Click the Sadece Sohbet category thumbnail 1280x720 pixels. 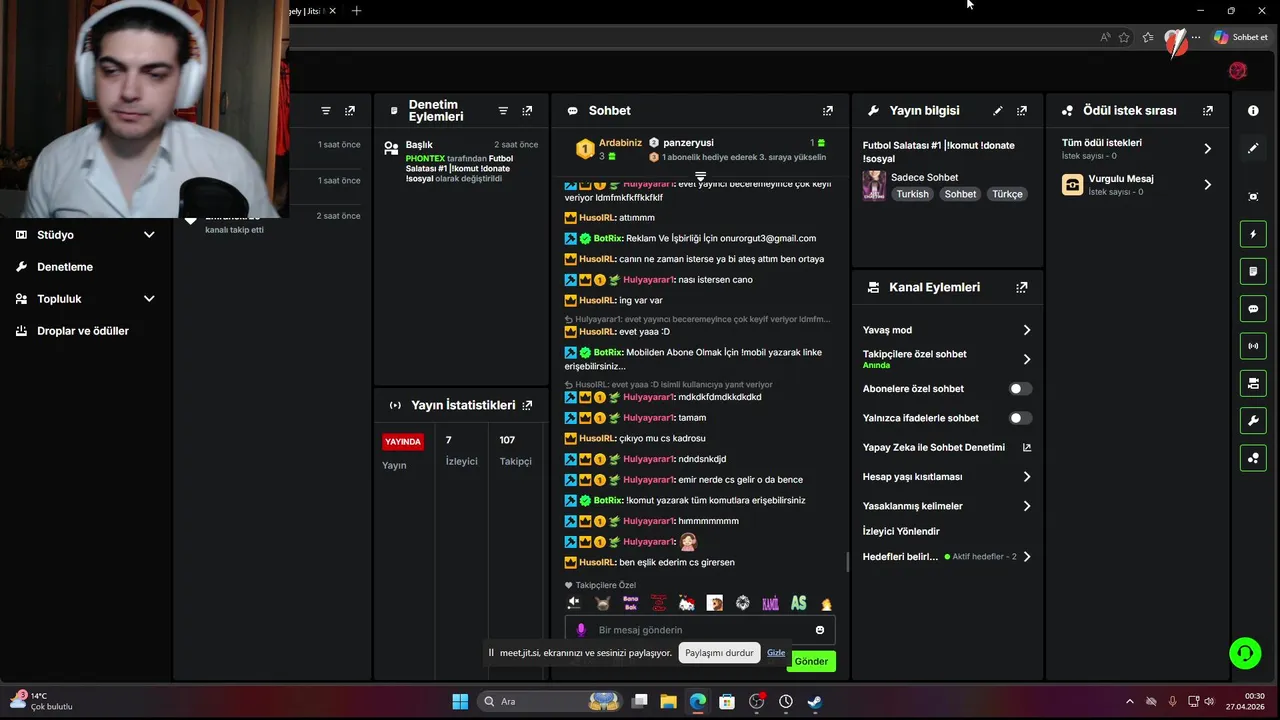(874, 186)
